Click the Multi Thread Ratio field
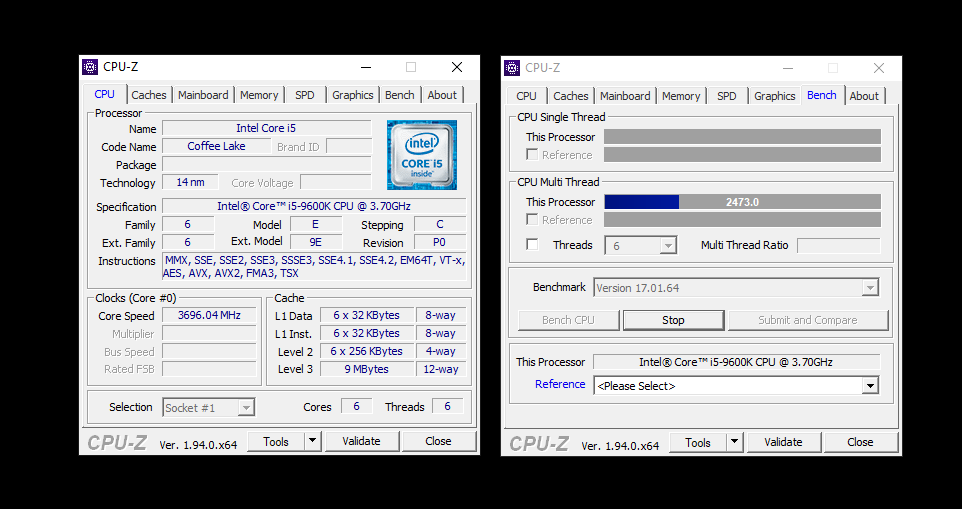This screenshot has width=962, height=509. tap(839, 245)
